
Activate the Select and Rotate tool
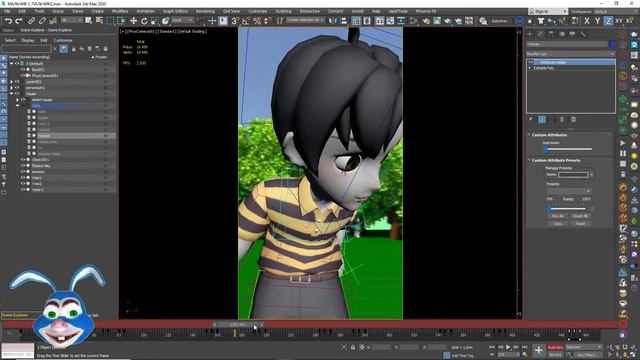(x=144, y=20)
